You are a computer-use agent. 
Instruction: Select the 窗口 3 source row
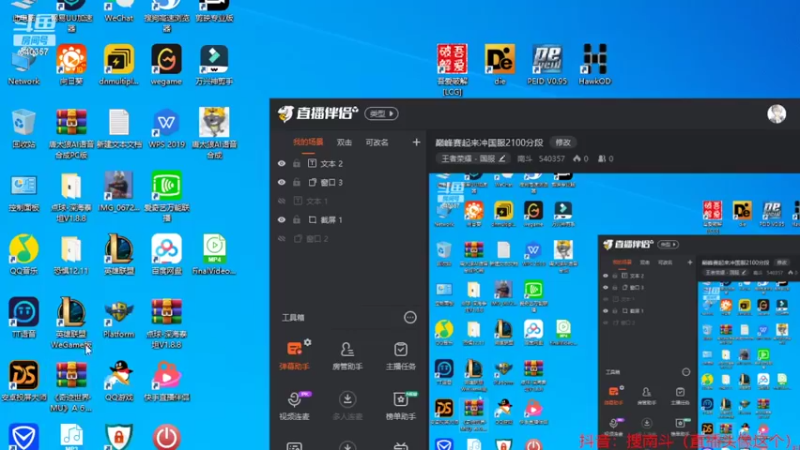(x=348, y=182)
